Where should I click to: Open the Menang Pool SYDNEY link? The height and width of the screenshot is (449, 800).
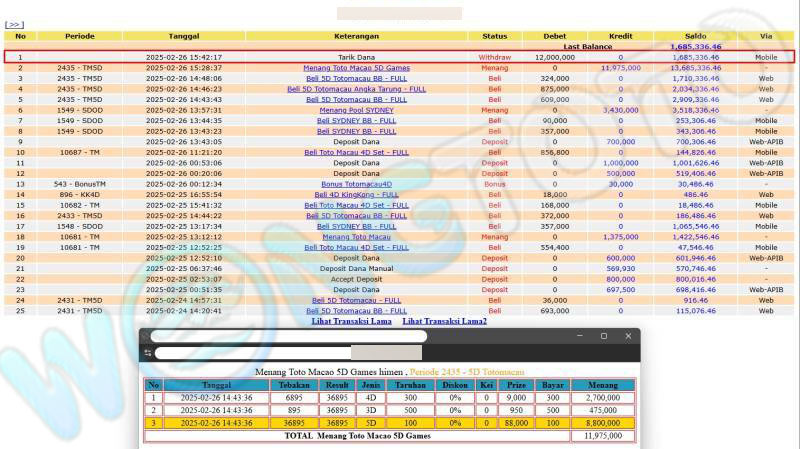point(356,110)
